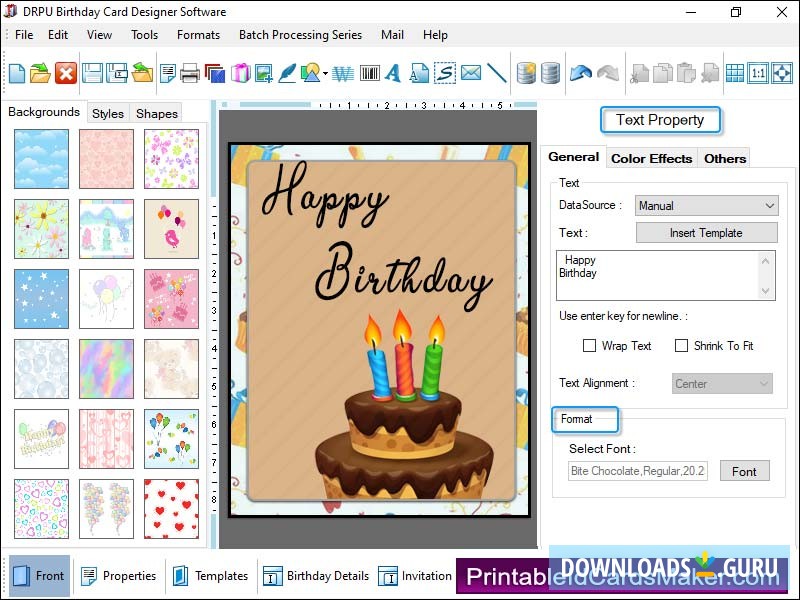Viewport: 800px width, 600px height.
Task: Open the Tools menu
Action: pyautogui.click(x=144, y=35)
